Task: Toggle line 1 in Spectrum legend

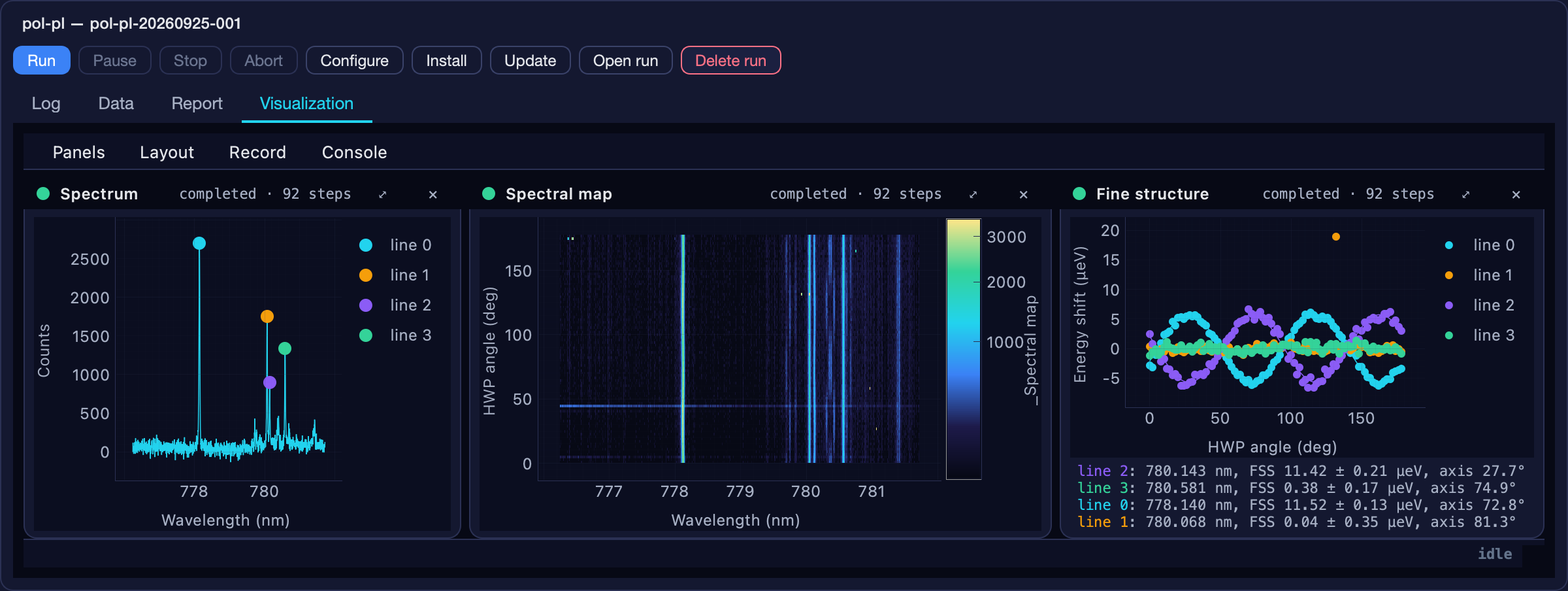Action: pyautogui.click(x=395, y=275)
